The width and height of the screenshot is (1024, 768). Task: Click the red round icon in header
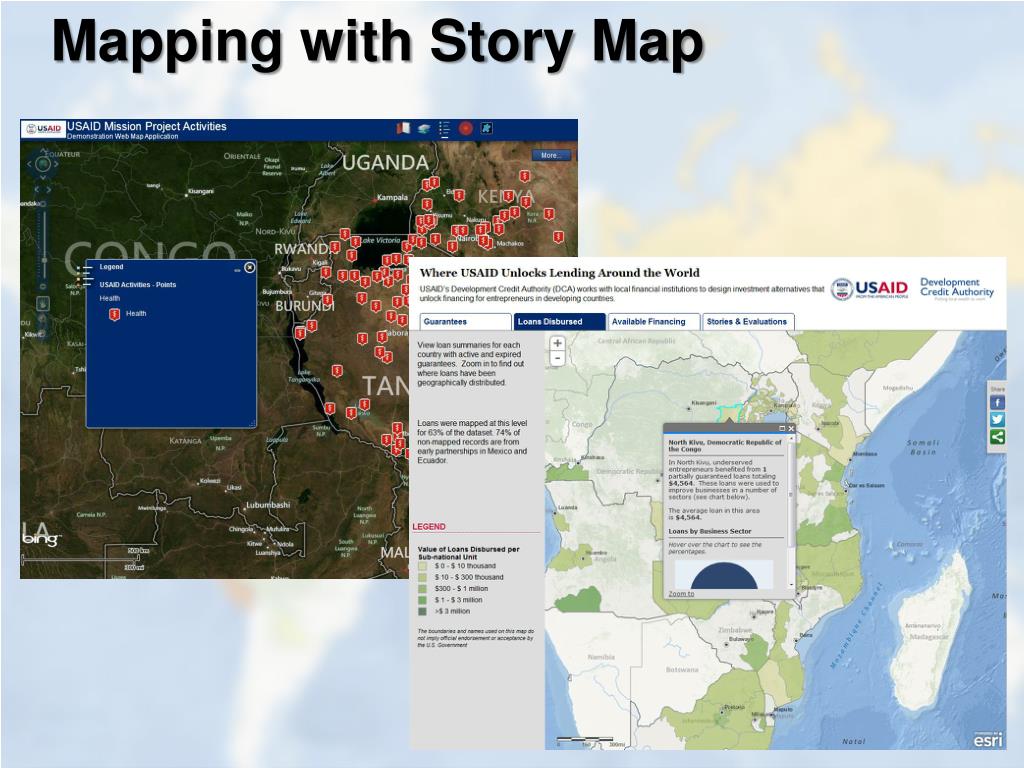[465, 128]
